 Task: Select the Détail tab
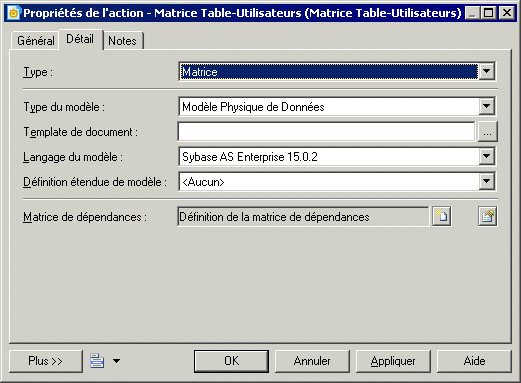tap(80, 39)
